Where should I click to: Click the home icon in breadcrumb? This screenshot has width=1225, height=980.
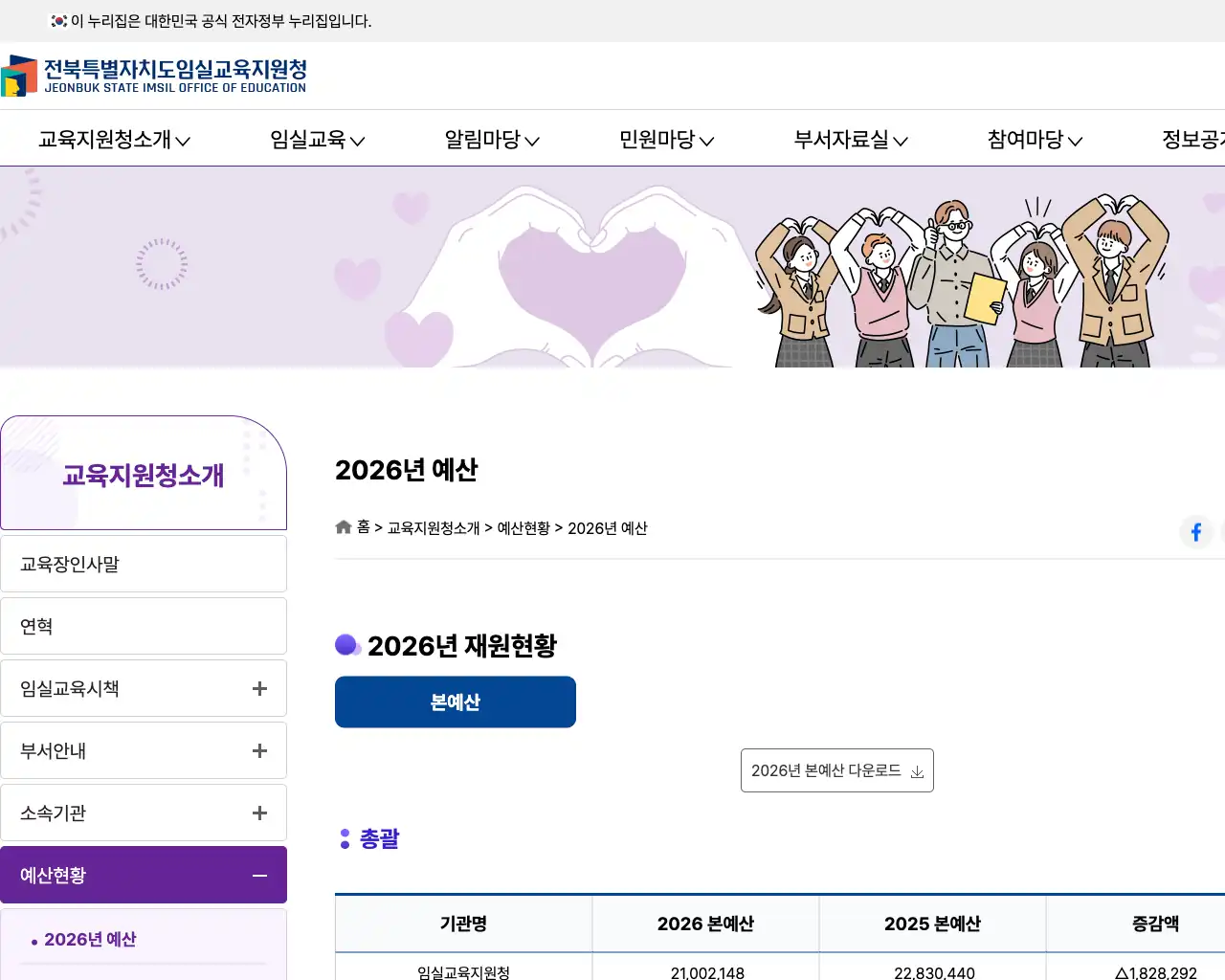[344, 527]
